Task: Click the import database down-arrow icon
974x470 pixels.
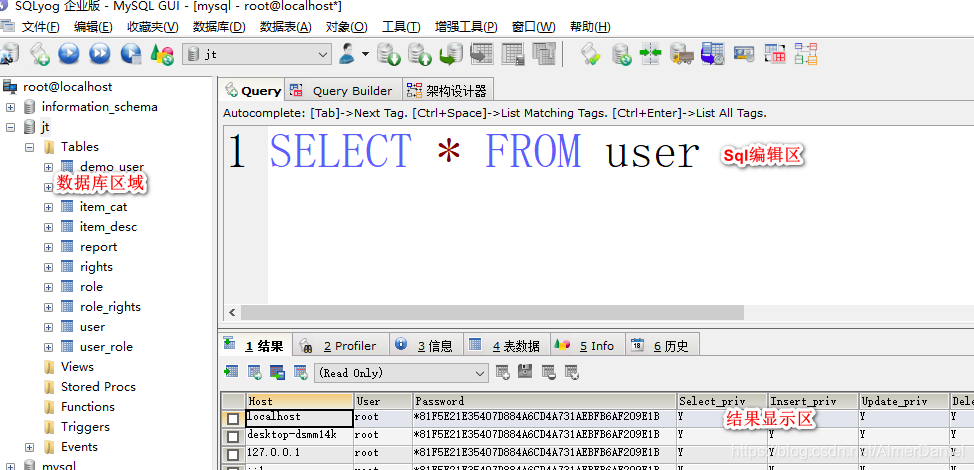Action: pyautogui.click(x=389, y=54)
